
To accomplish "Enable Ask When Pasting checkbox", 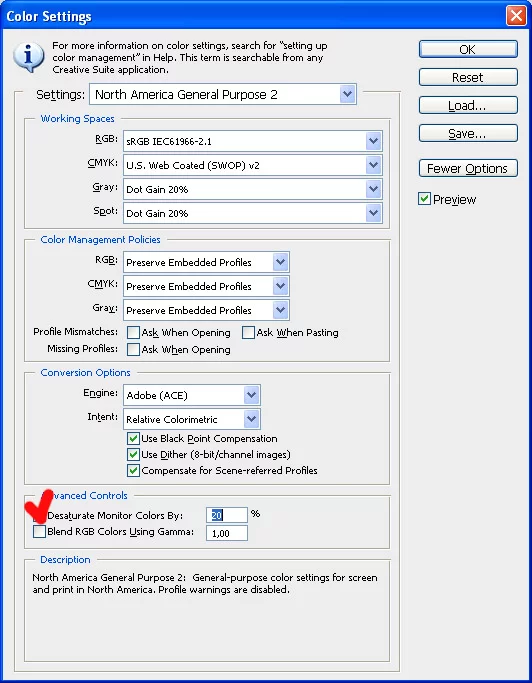I will pos(248,333).
